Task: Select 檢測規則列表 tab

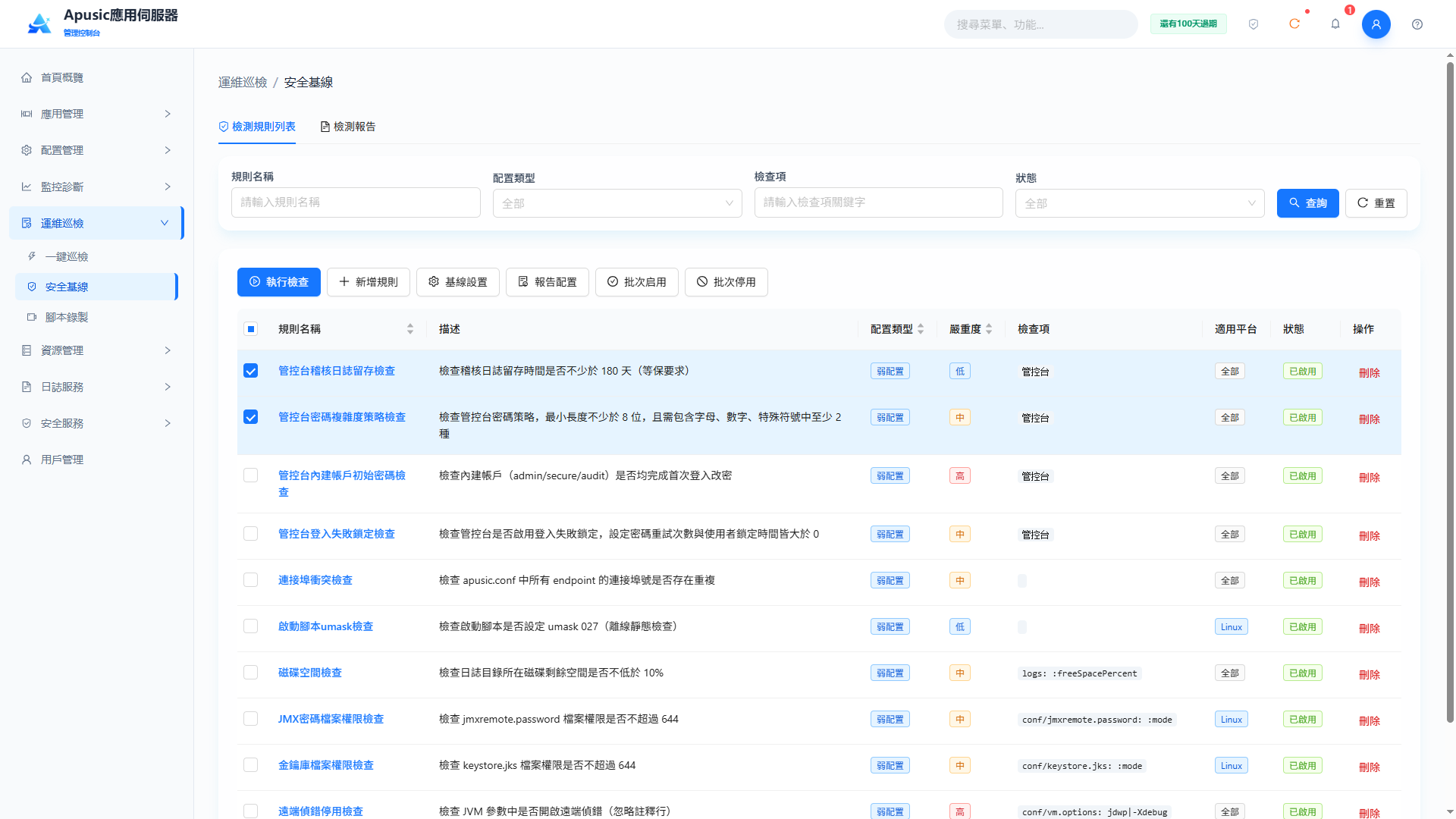Action: pyautogui.click(x=257, y=127)
